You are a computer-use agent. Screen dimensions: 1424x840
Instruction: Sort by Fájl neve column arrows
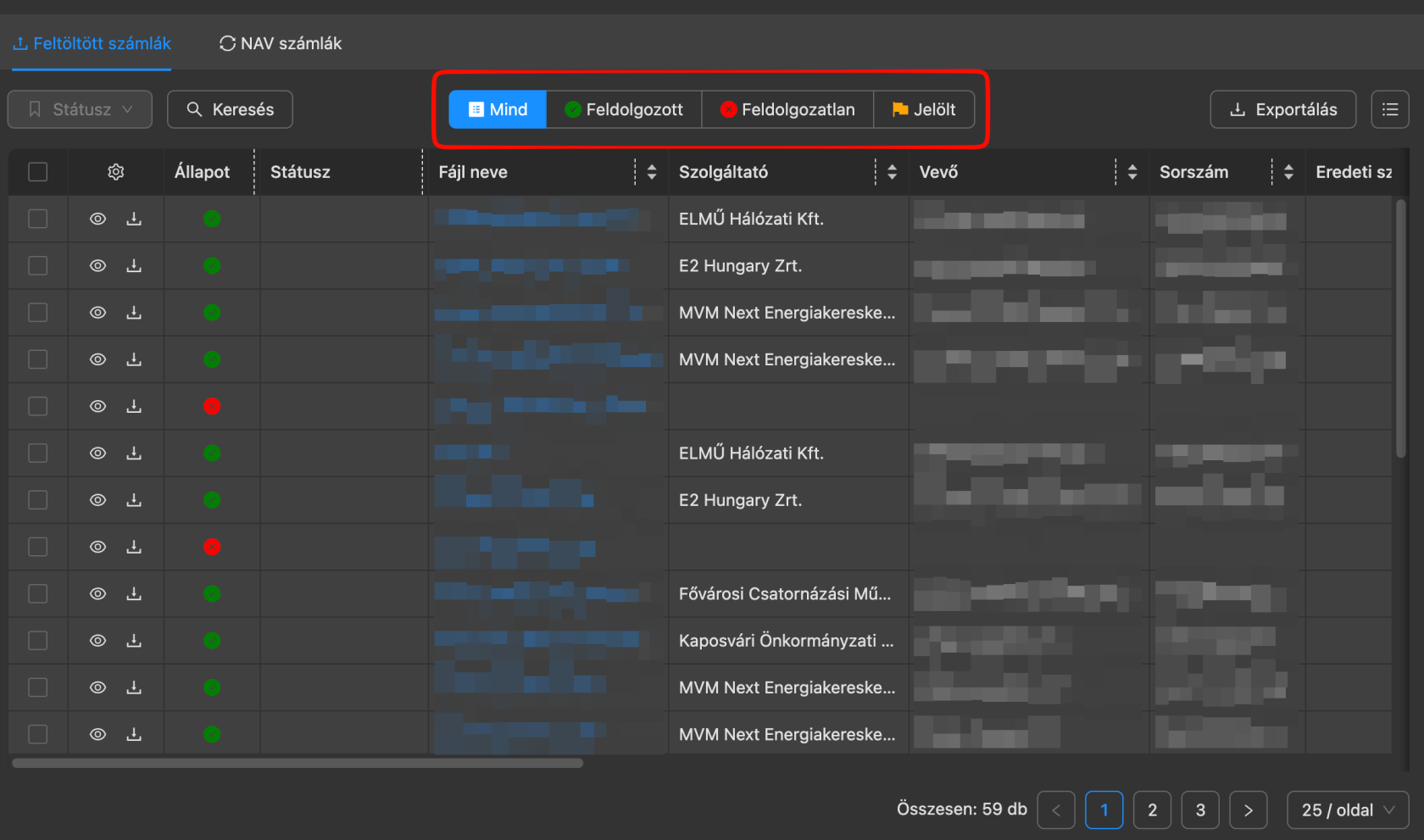652,172
